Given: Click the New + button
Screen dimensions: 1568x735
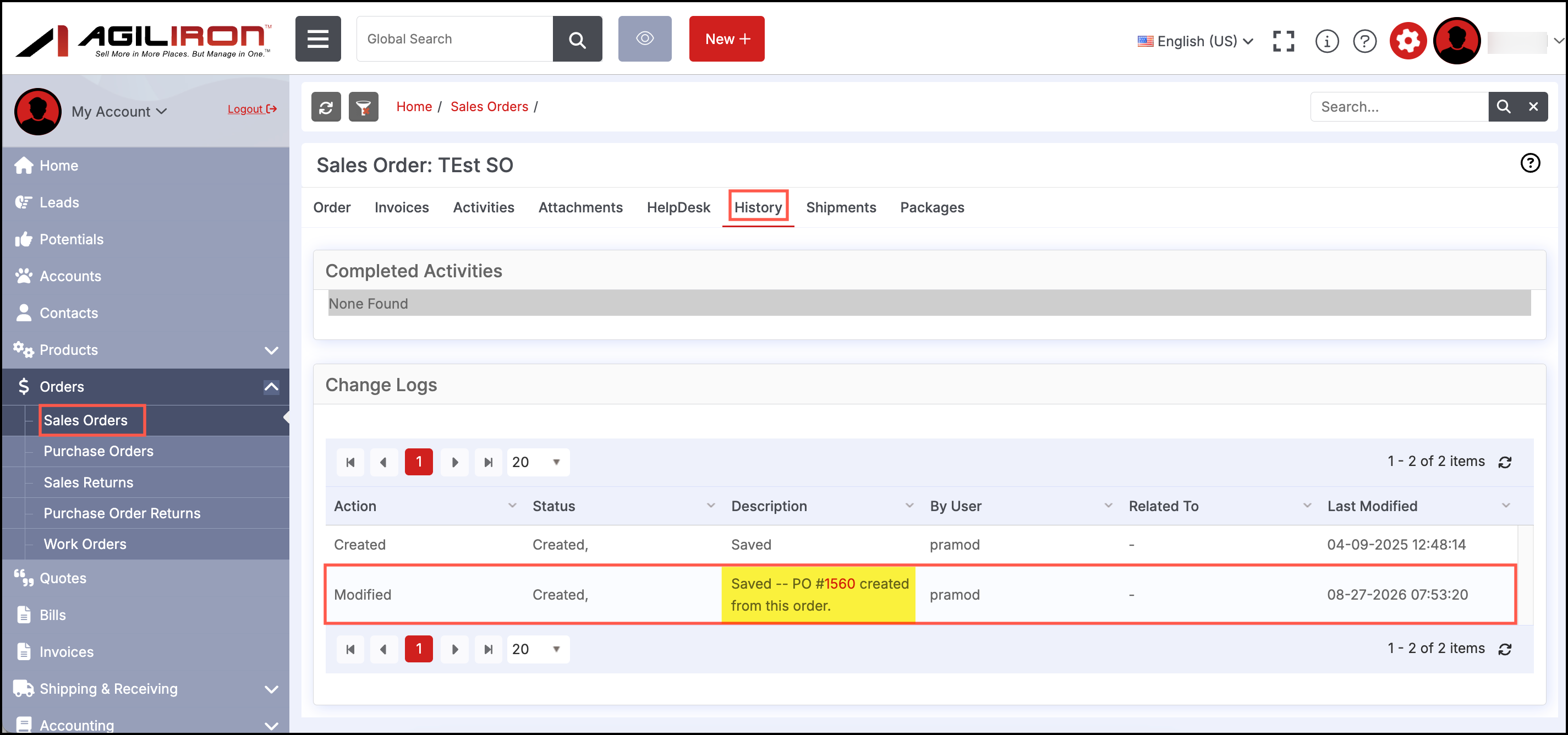Looking at the screenshot, I should pyautogui.click(x=726, y=39).
